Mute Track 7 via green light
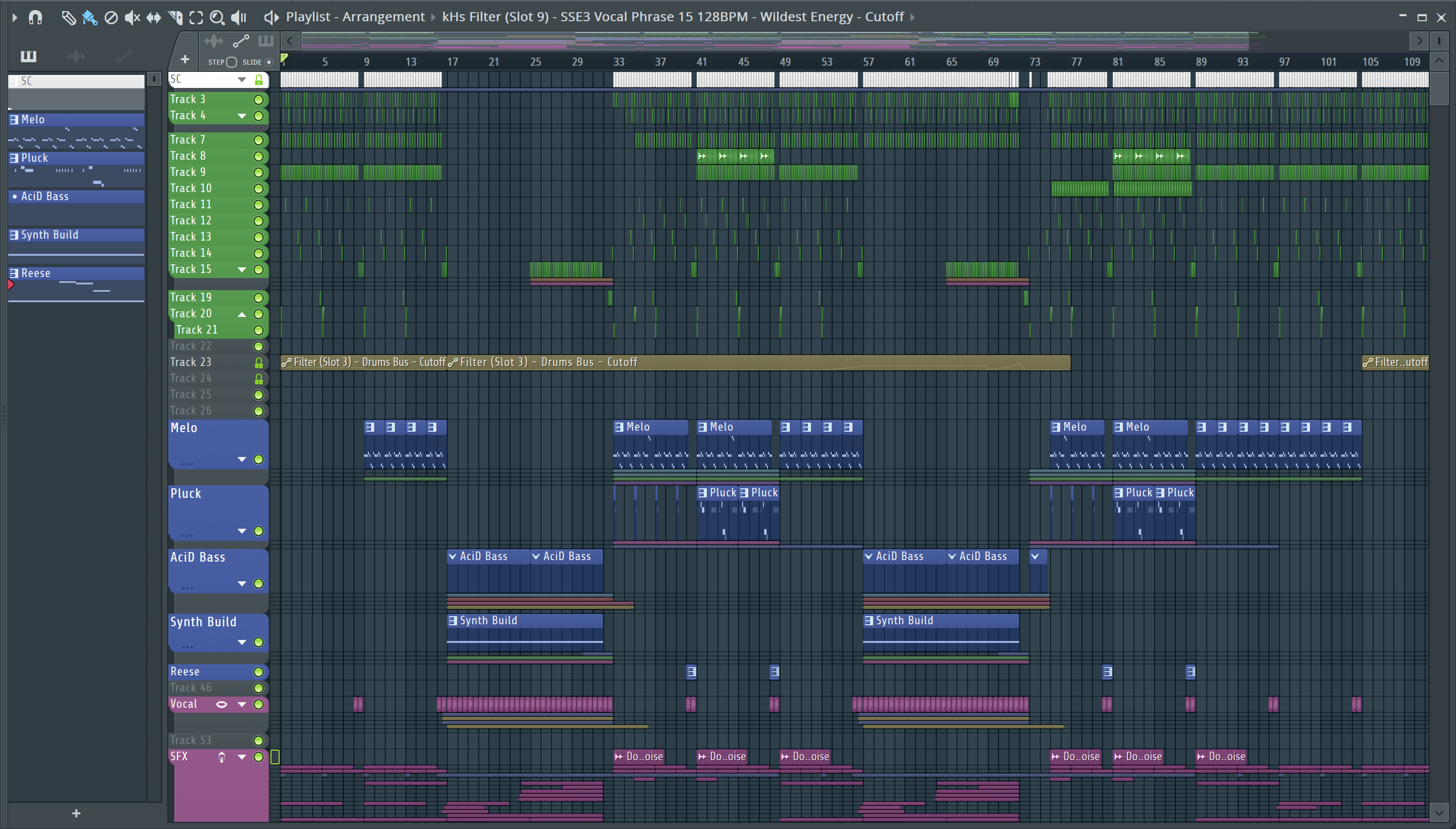 point(258,140)
